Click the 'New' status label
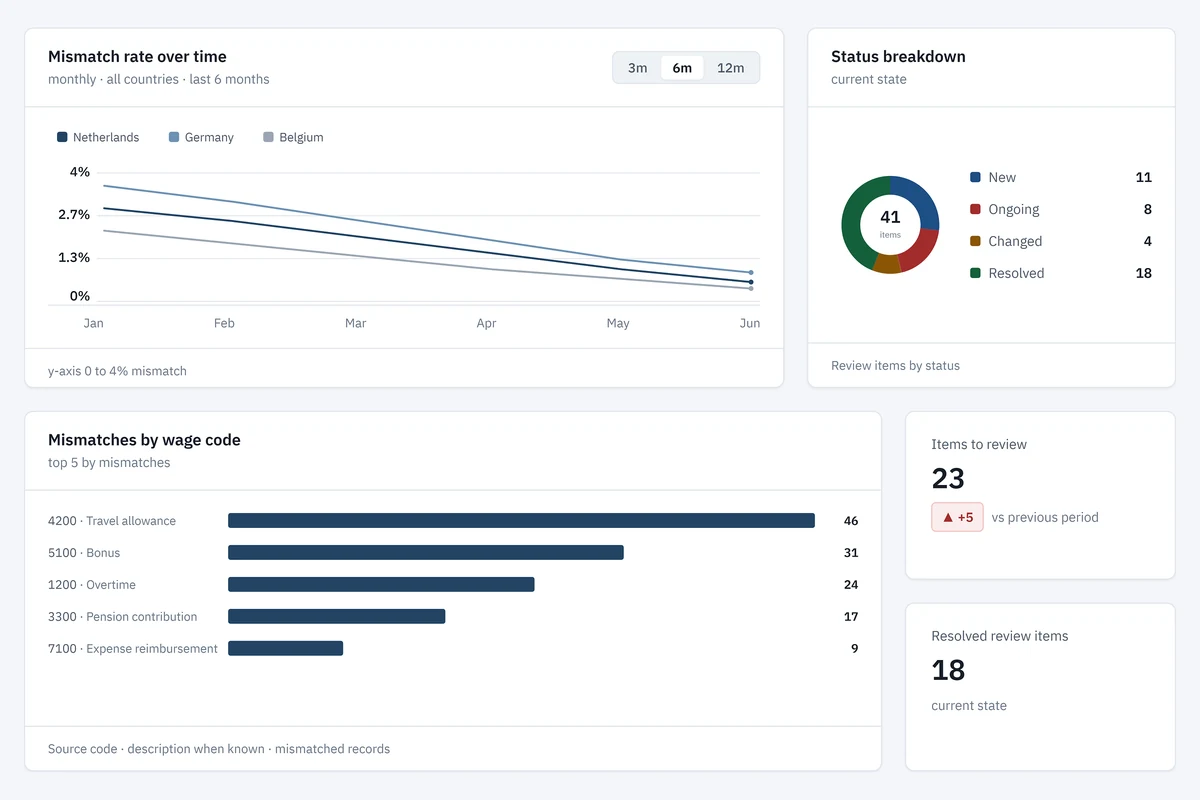This screenshot has width=1200, height=800. click(1002, 177)
